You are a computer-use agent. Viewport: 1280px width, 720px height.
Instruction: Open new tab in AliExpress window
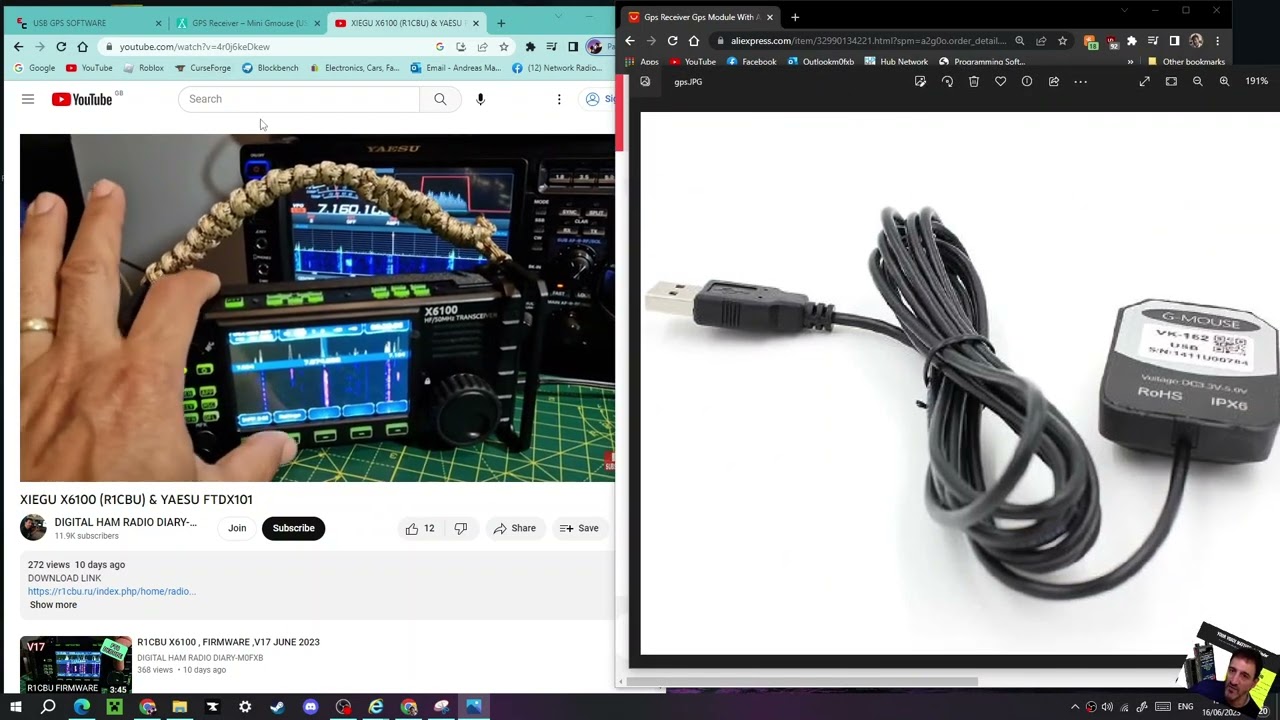click(795, 17)
